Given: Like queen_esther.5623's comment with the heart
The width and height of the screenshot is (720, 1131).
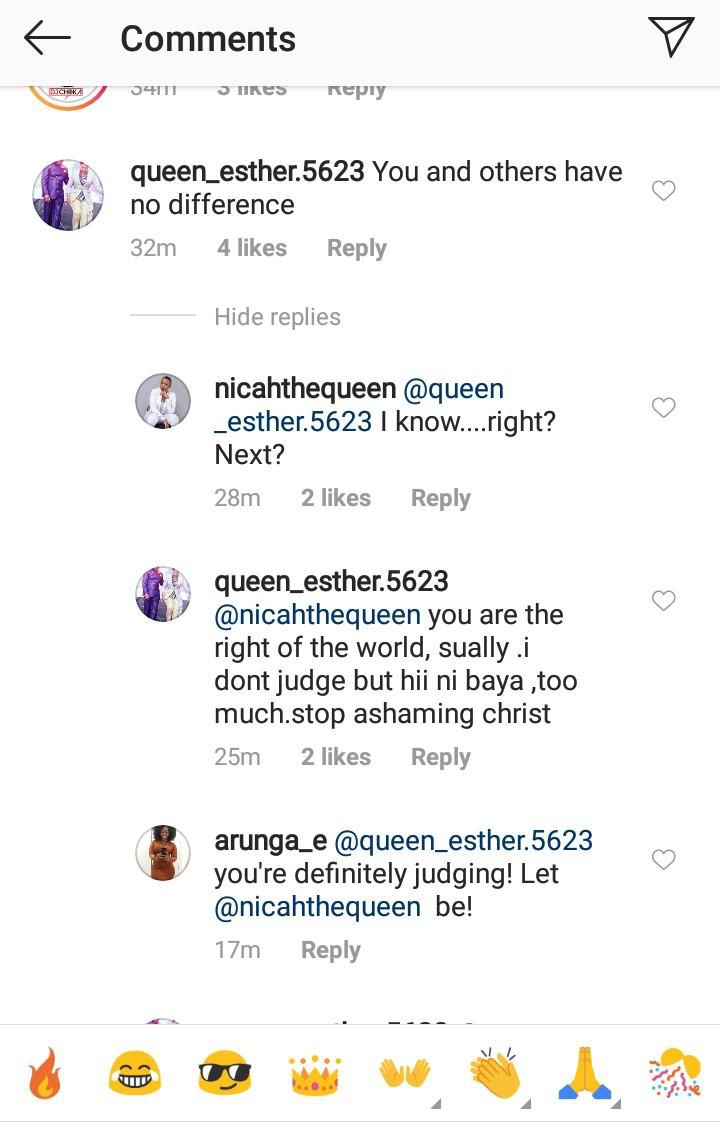Looking at the screenshot, I should pyautogui.click(x=663, y=190).
